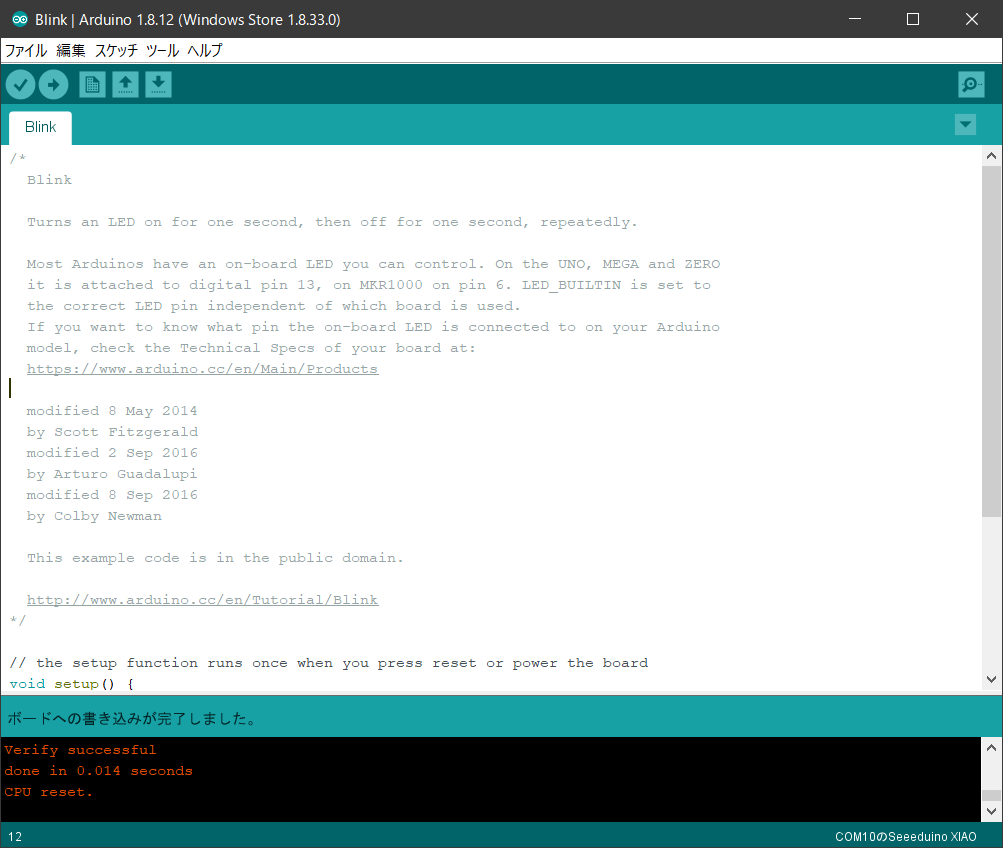Open the 編集 menu
Image resolution: width=1003 pixels, height=848 pixels.
70,51
